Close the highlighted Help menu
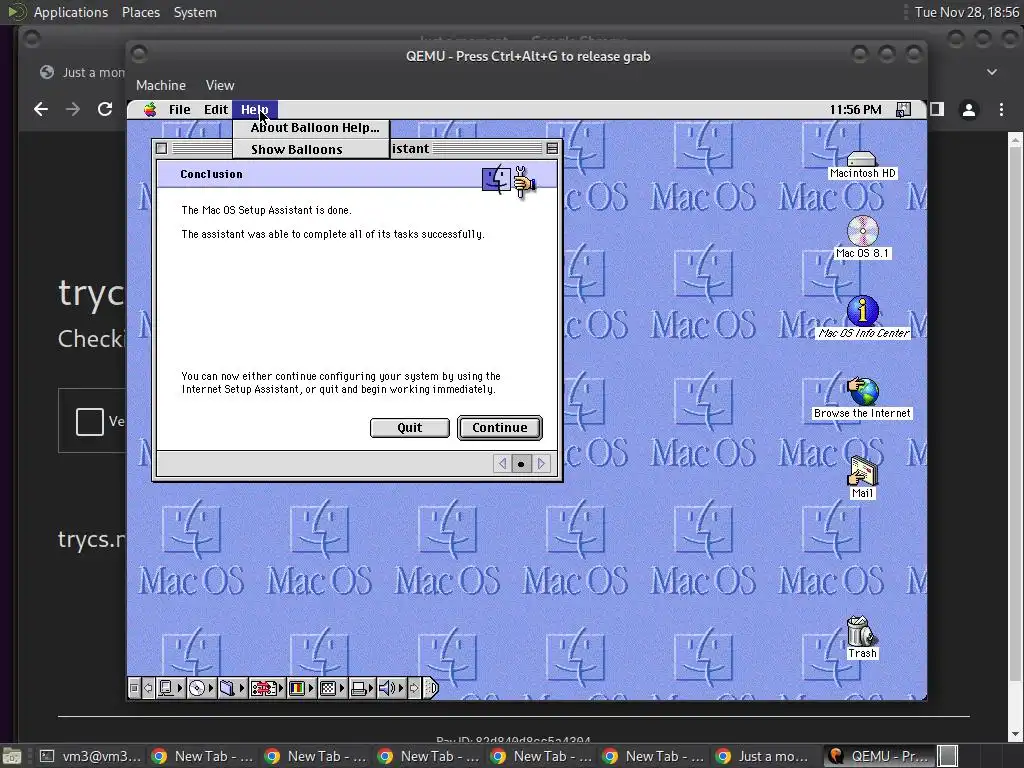Image resolution: width=1024 pixels, height=768 pixels. tap(255, 109)
